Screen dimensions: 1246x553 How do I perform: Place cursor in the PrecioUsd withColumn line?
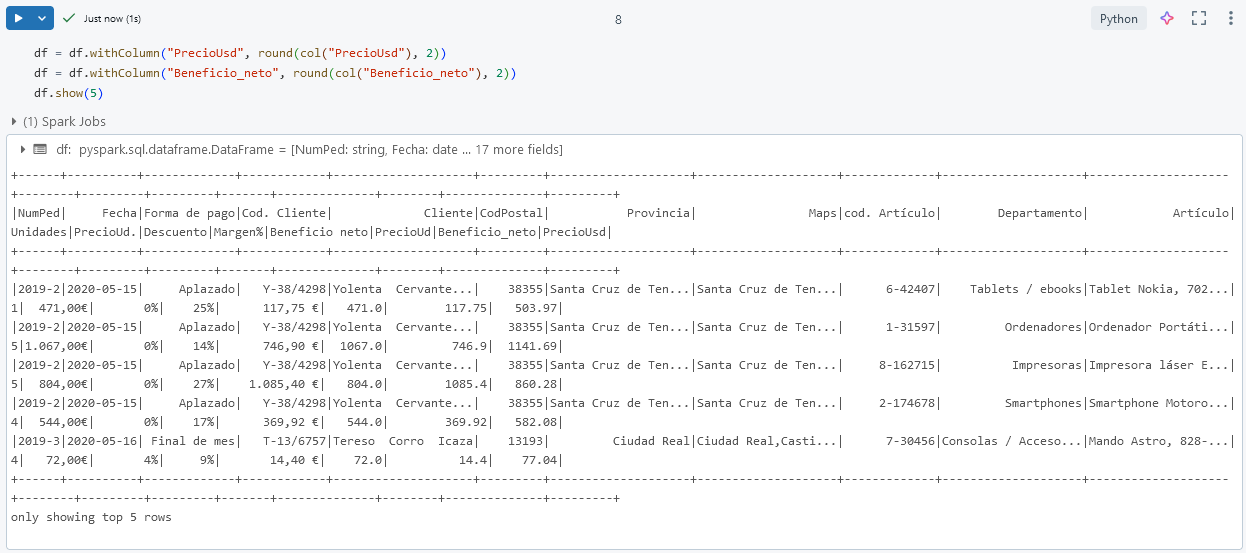pos(240,52)
